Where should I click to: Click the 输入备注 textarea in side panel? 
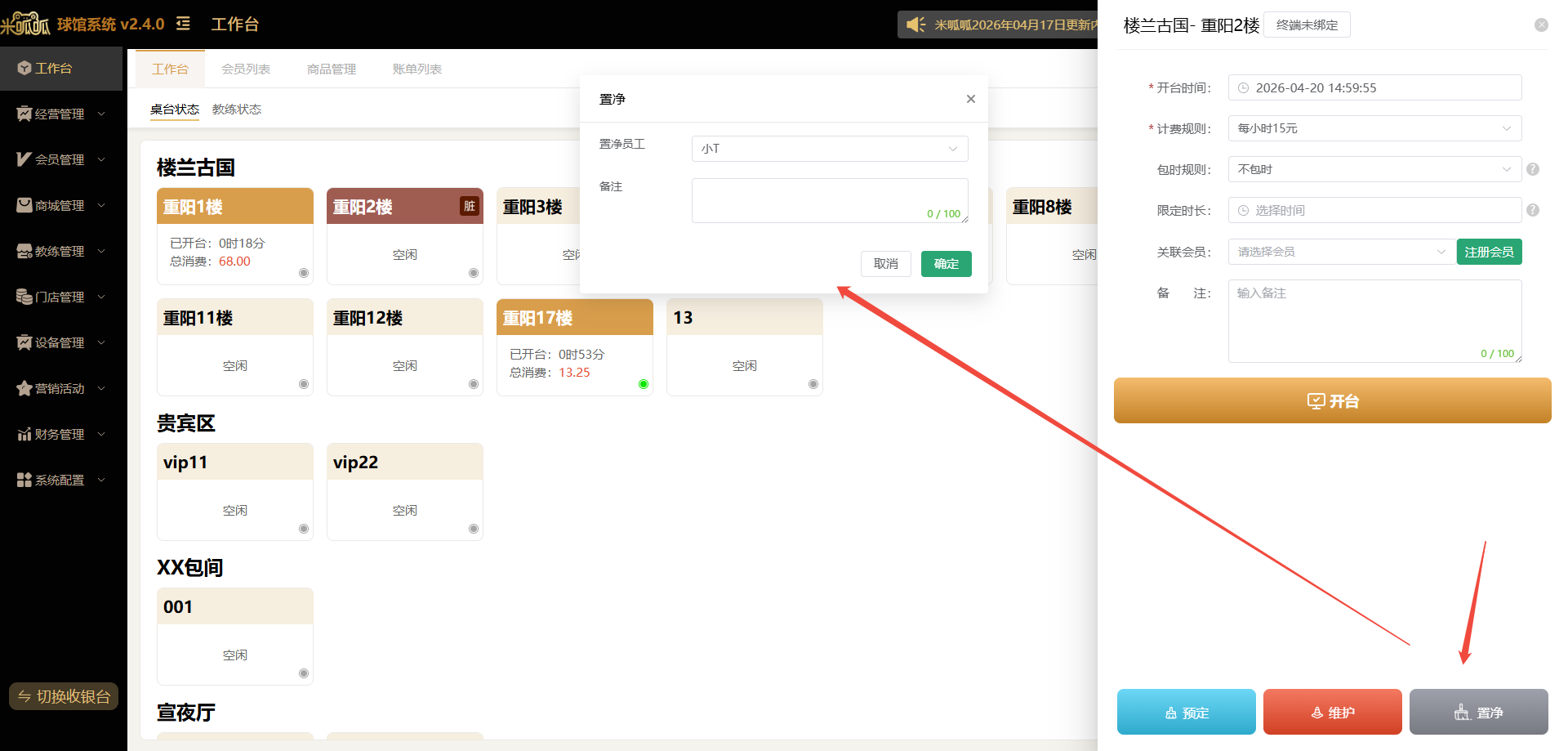tap(1374, 321)
